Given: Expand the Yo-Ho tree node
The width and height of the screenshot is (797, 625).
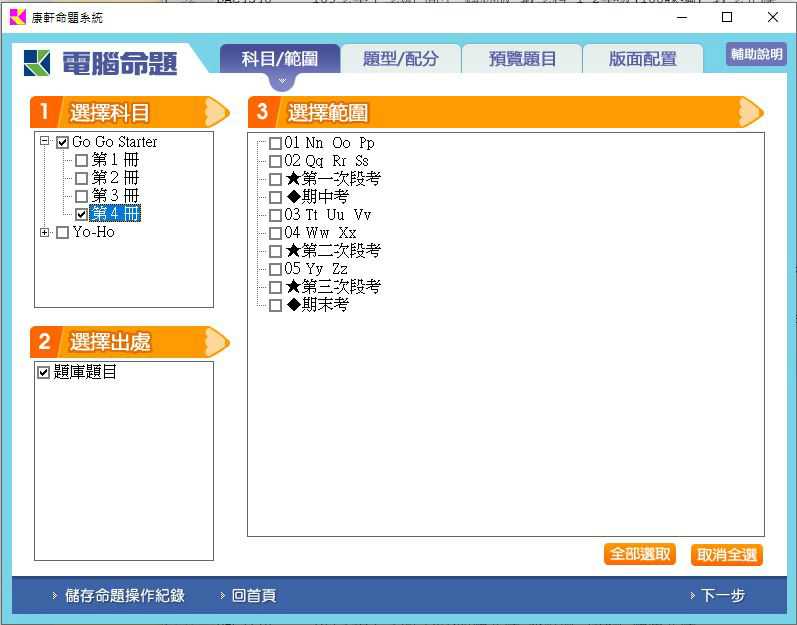Looking at the screenshot, I should click(x=45, y=232).
